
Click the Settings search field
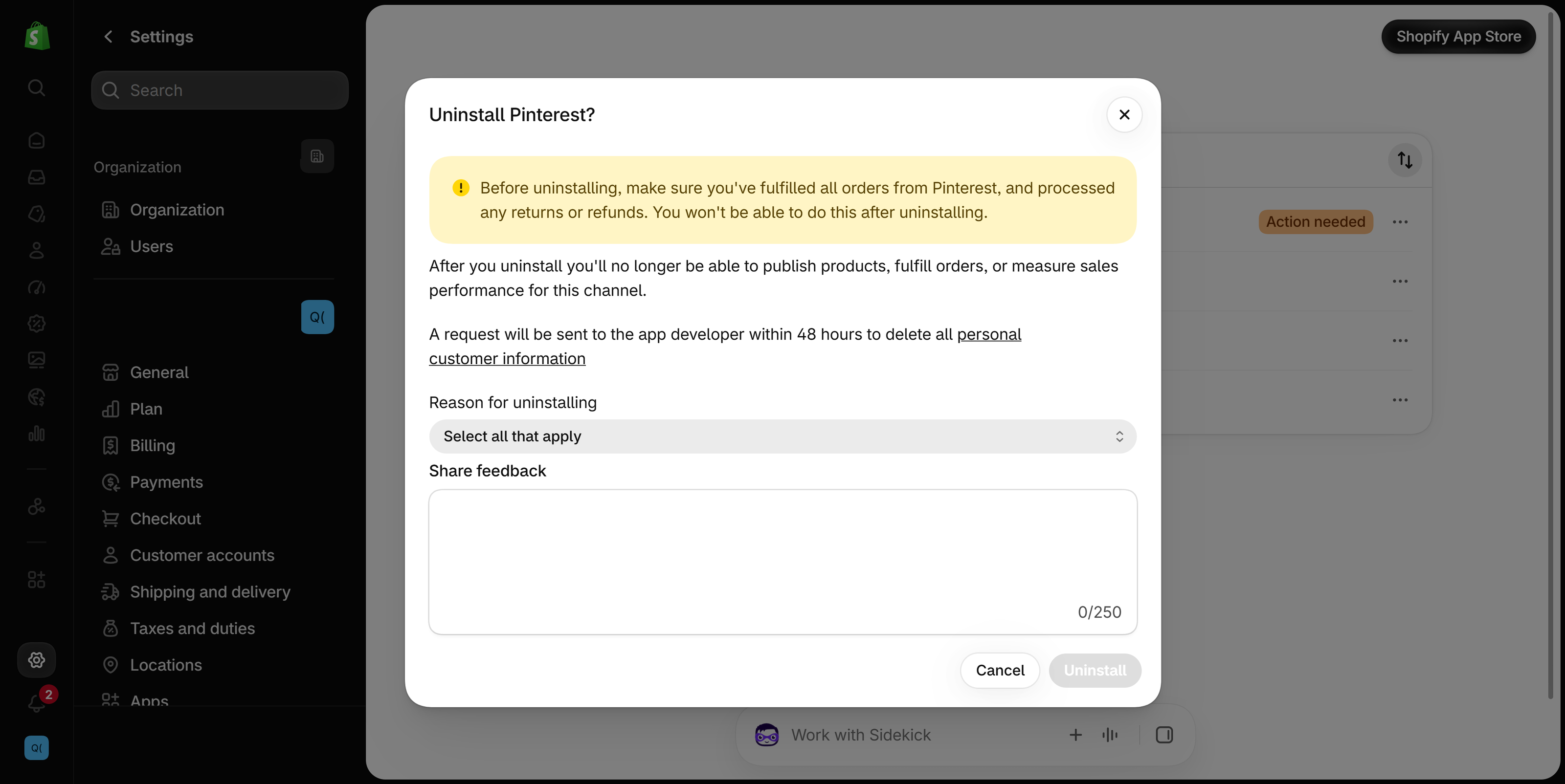[x=220, y=90]
